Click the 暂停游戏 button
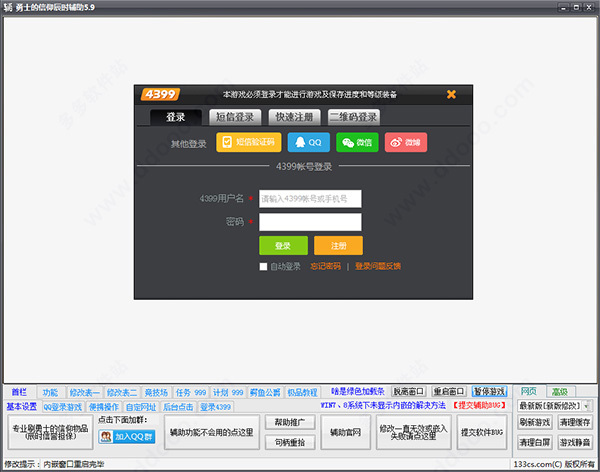The image size is (600, 472). [x=489, y=391]
